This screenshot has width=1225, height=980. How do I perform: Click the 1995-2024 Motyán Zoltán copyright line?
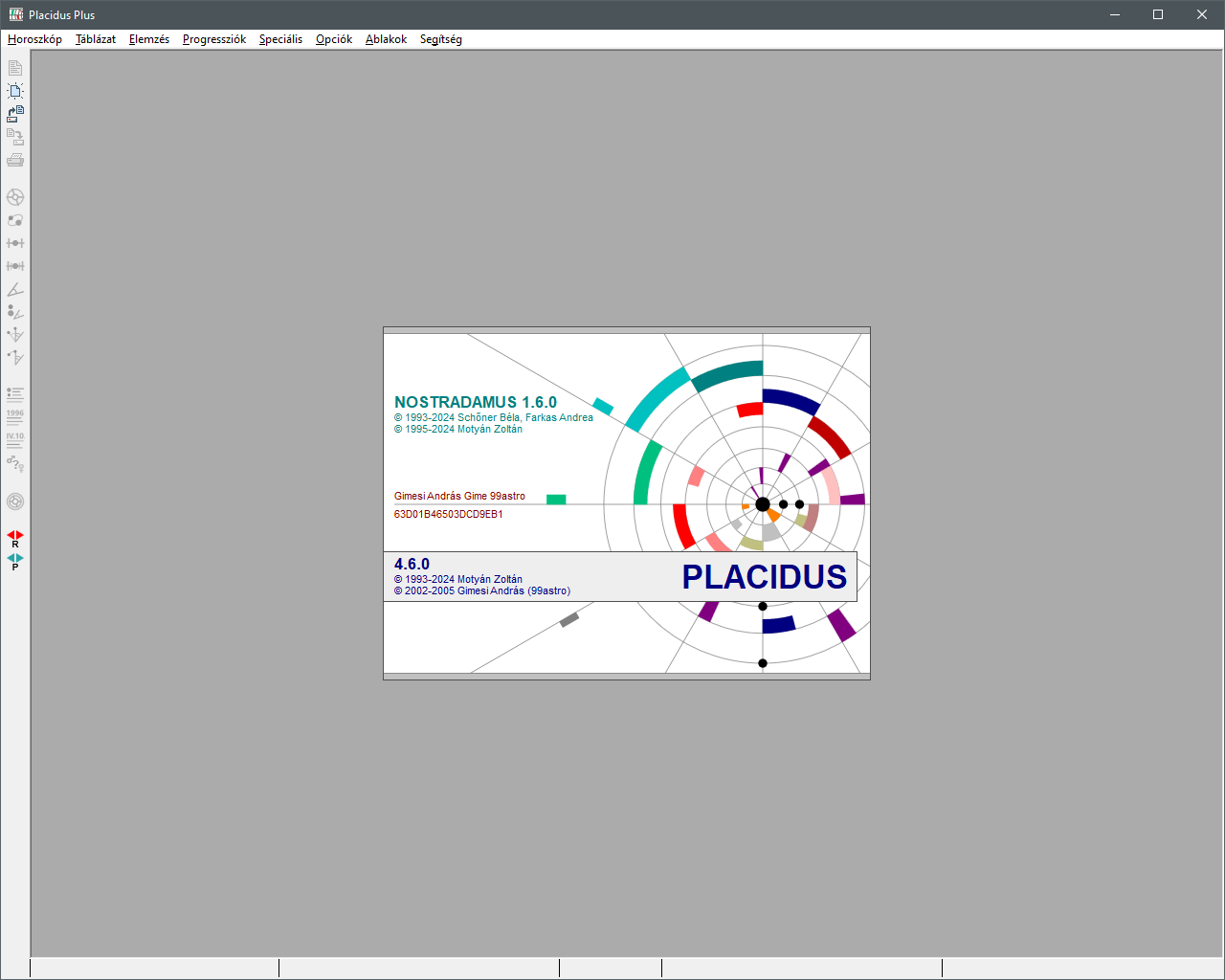458,429
